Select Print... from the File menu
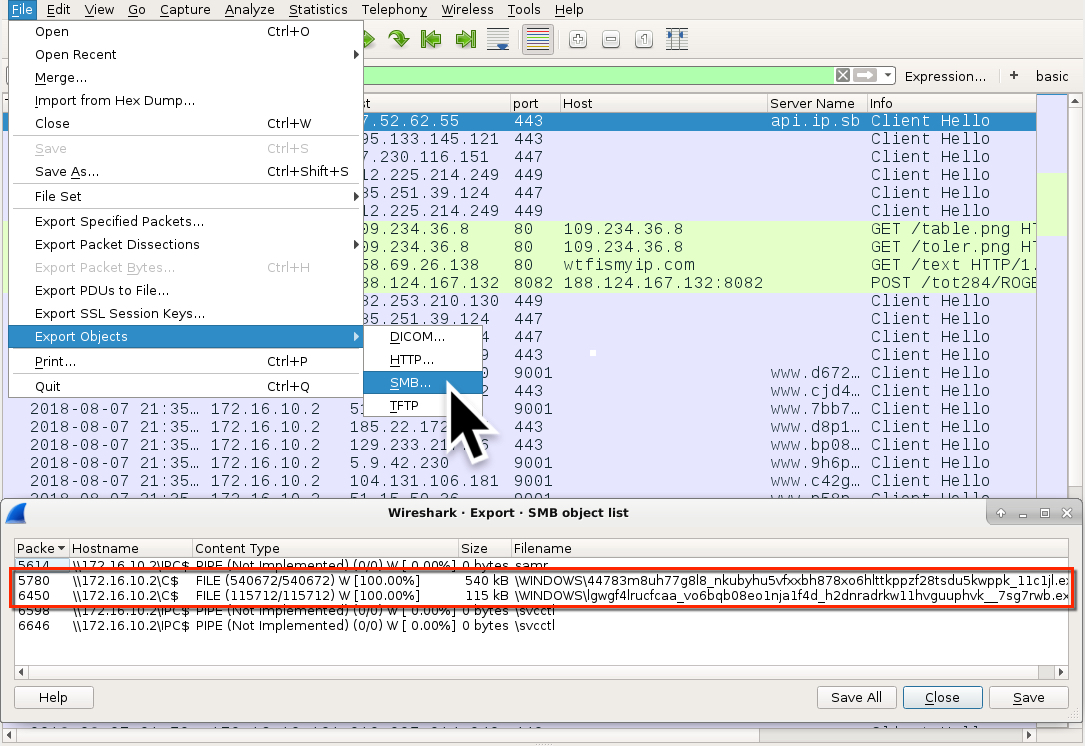The width and height of the screenshot is (1085, 746). (x=185, y=361)
